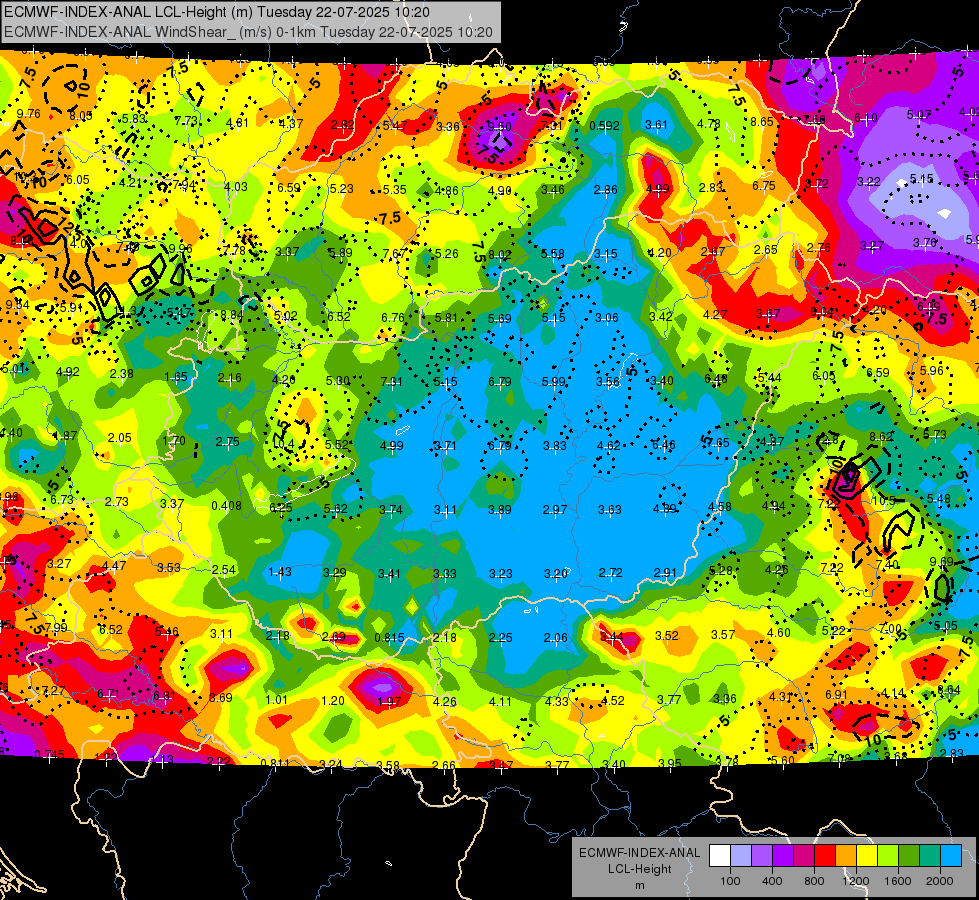The image size is (979, 900).
Task: Click the wind shear value 10.4
Action: click(283, 444)
